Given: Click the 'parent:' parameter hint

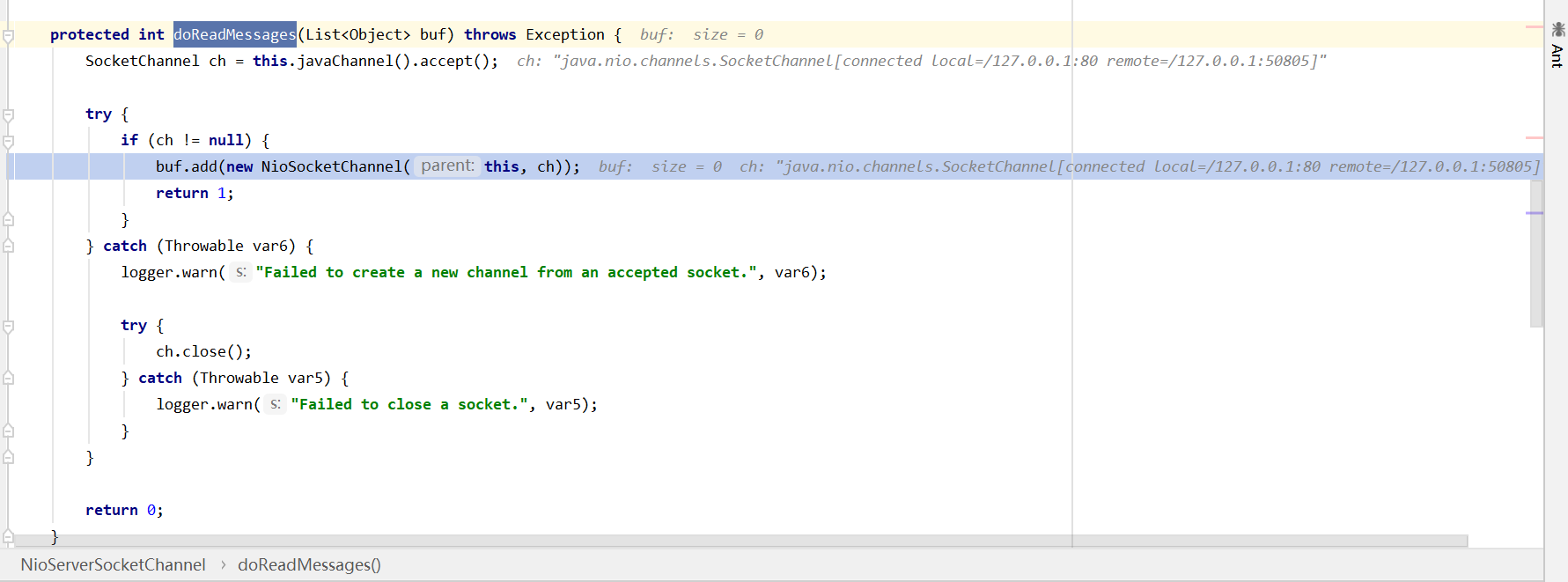Looking at the screenshot, I should [447, 166].
